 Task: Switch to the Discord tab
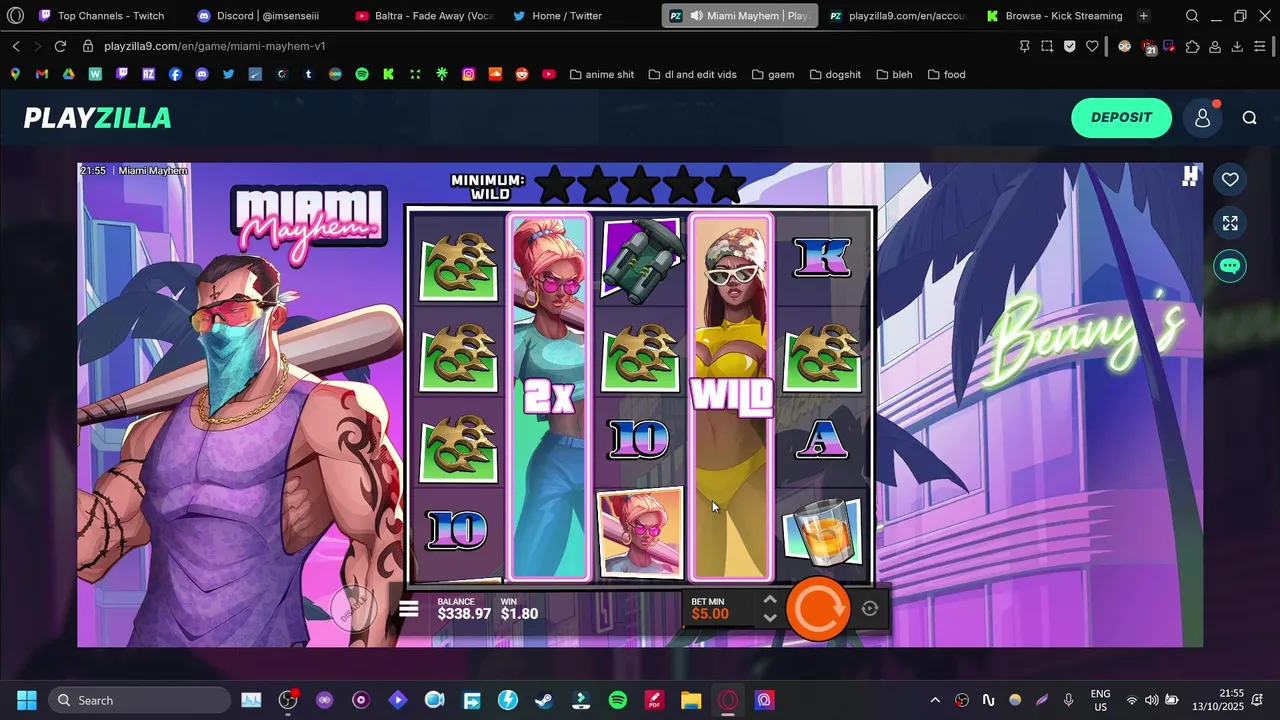tap(258, 16)
